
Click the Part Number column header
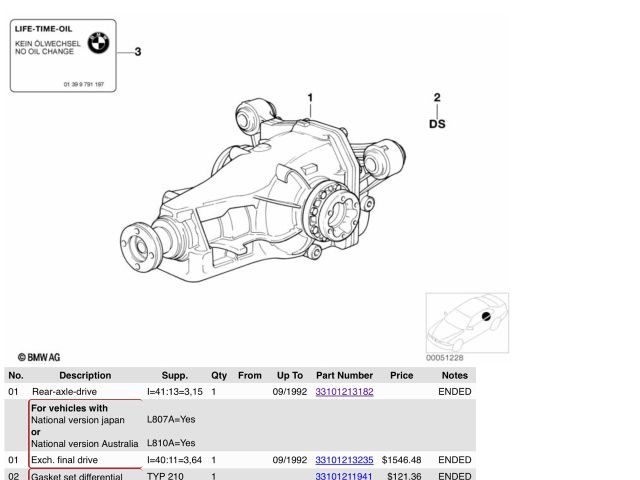pos(344,376)
